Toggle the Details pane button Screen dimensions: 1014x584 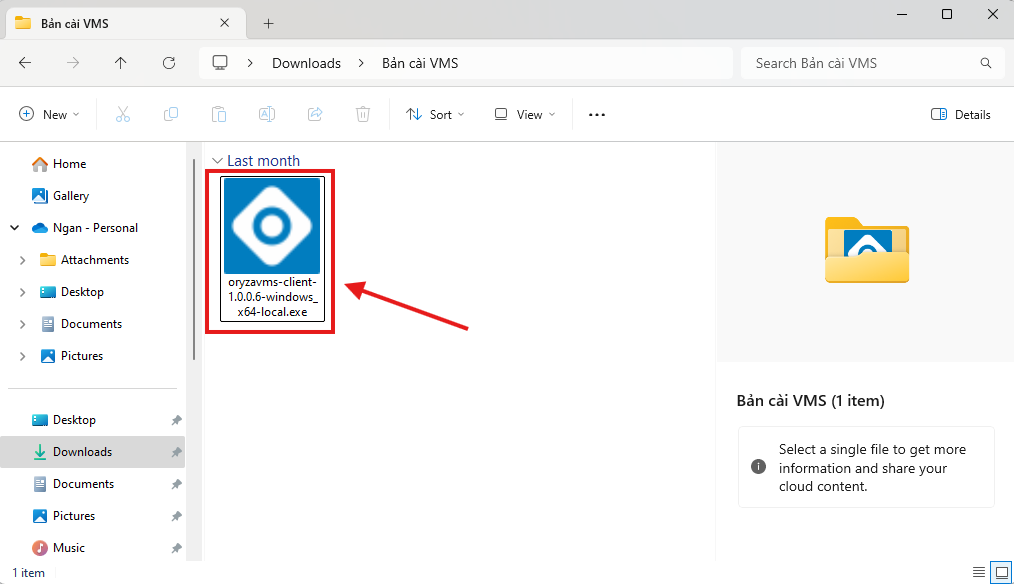(x=960, y=114)
